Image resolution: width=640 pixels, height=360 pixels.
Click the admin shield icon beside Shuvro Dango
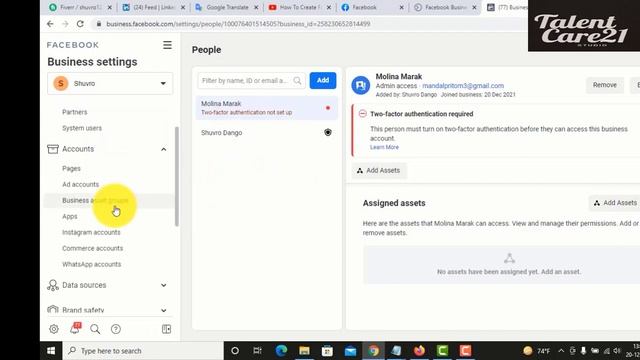[328, 132]
